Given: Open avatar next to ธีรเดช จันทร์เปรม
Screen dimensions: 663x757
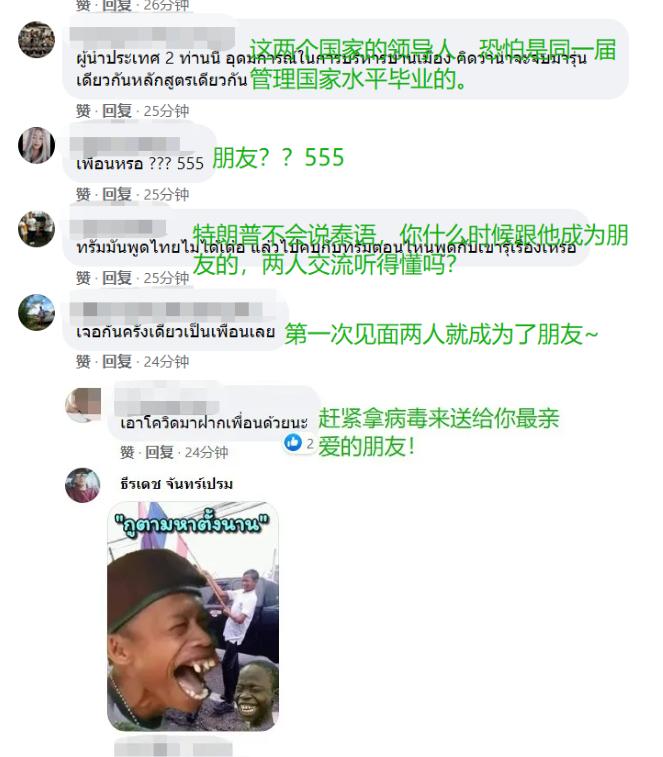Looking at the screenshot, I should pos(83,485).
